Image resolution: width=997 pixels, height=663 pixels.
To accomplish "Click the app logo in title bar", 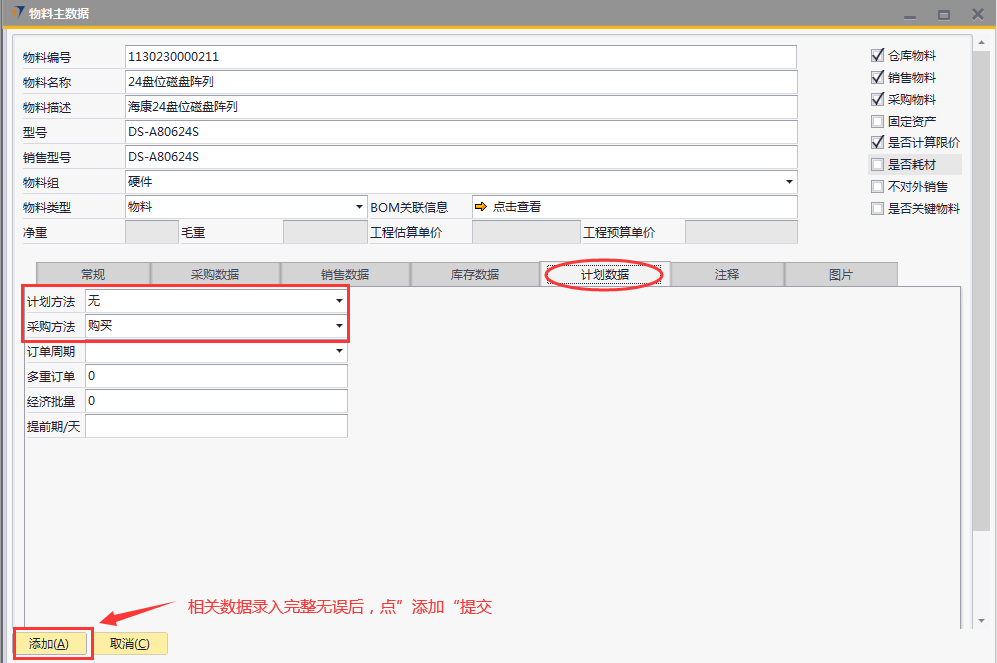I will tap(17, 13).
